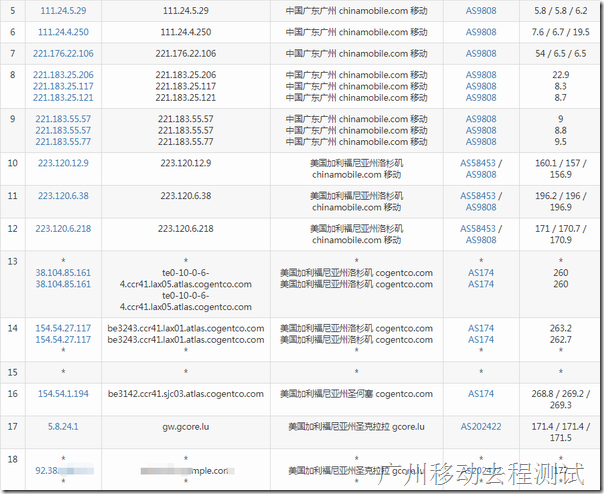Select latency 171 / 170.7 / 170.9 in hop 12
Viewport: 604px width, 494px height.
click(560, 234)
